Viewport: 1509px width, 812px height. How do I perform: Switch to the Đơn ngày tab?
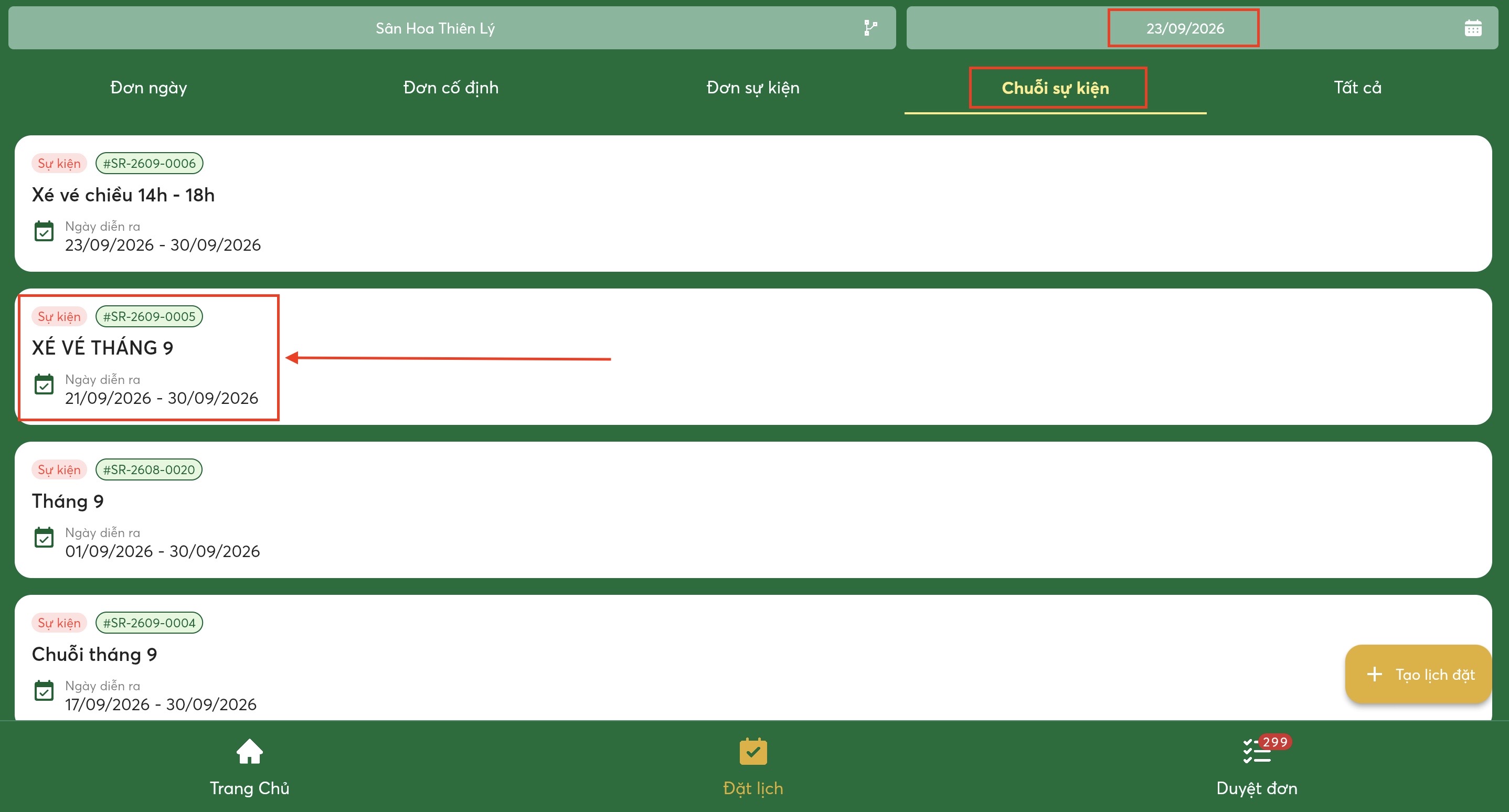(149, 88)
